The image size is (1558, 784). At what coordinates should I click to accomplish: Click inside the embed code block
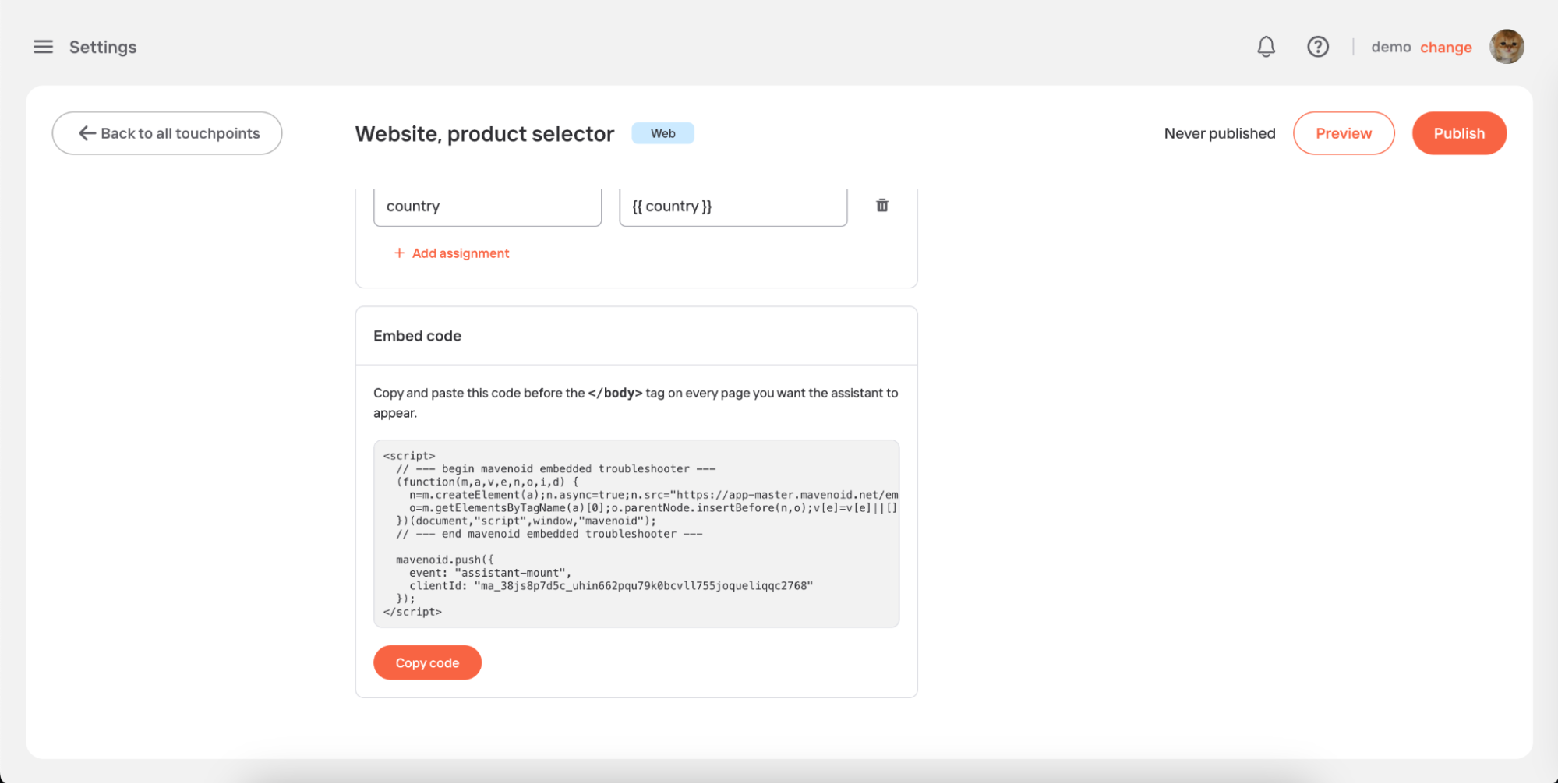tap(637, 534)
